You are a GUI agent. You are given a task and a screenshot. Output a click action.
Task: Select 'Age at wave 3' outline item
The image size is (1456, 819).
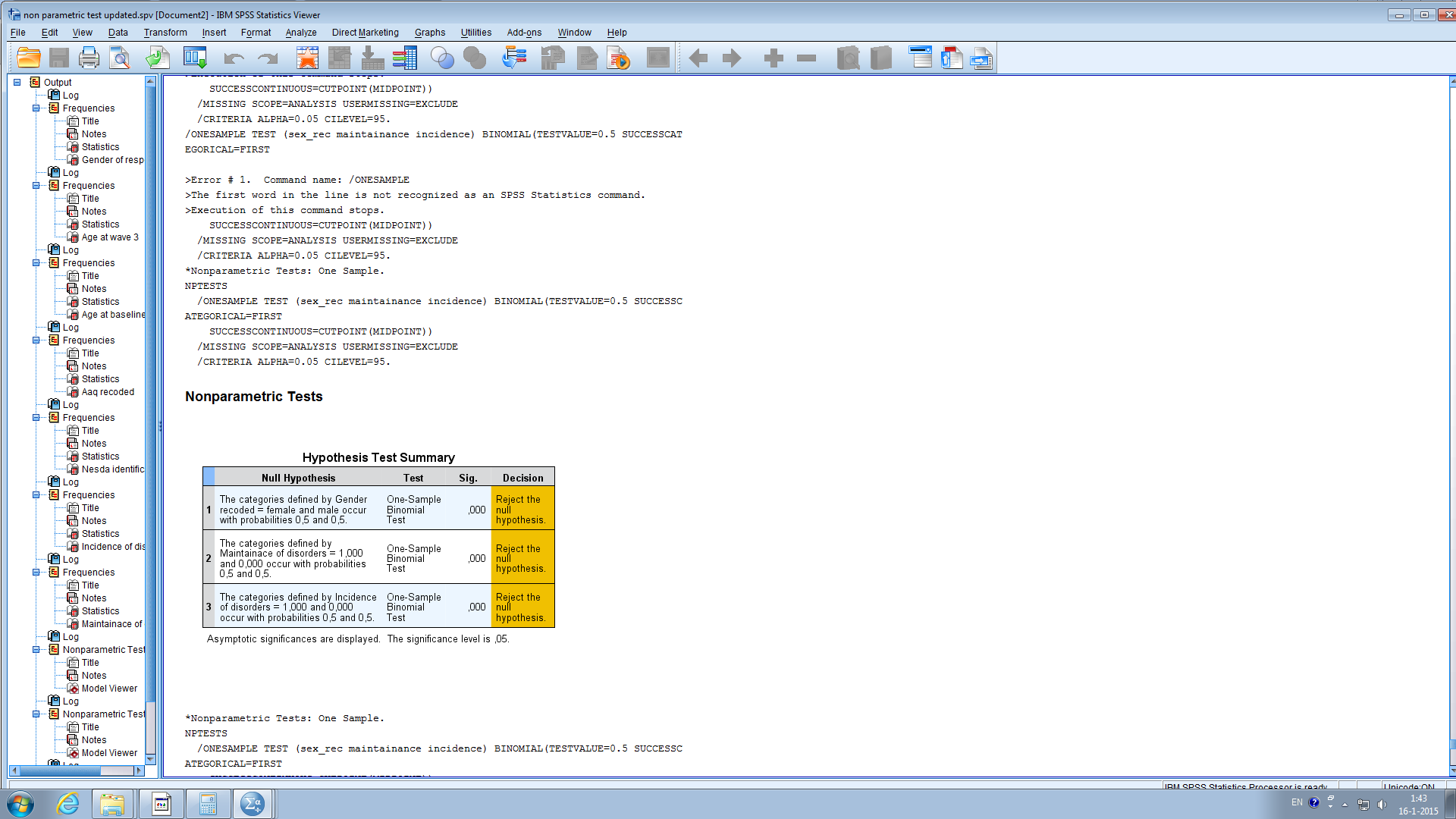coord(110,237)
